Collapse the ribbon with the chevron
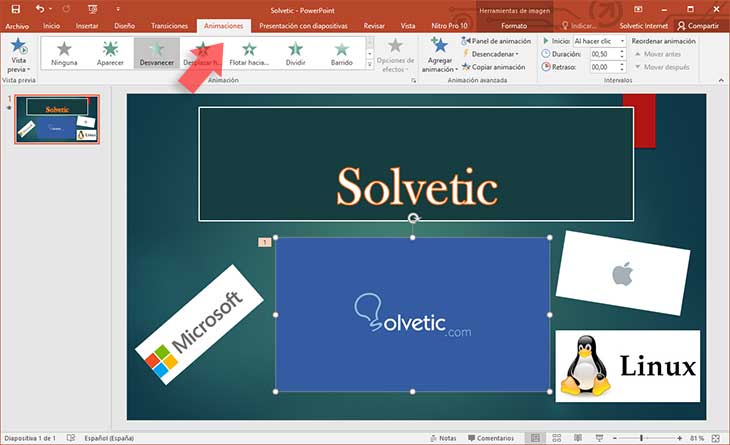The height and width of the screenshot is (445, 730). (x=721, y=81)
